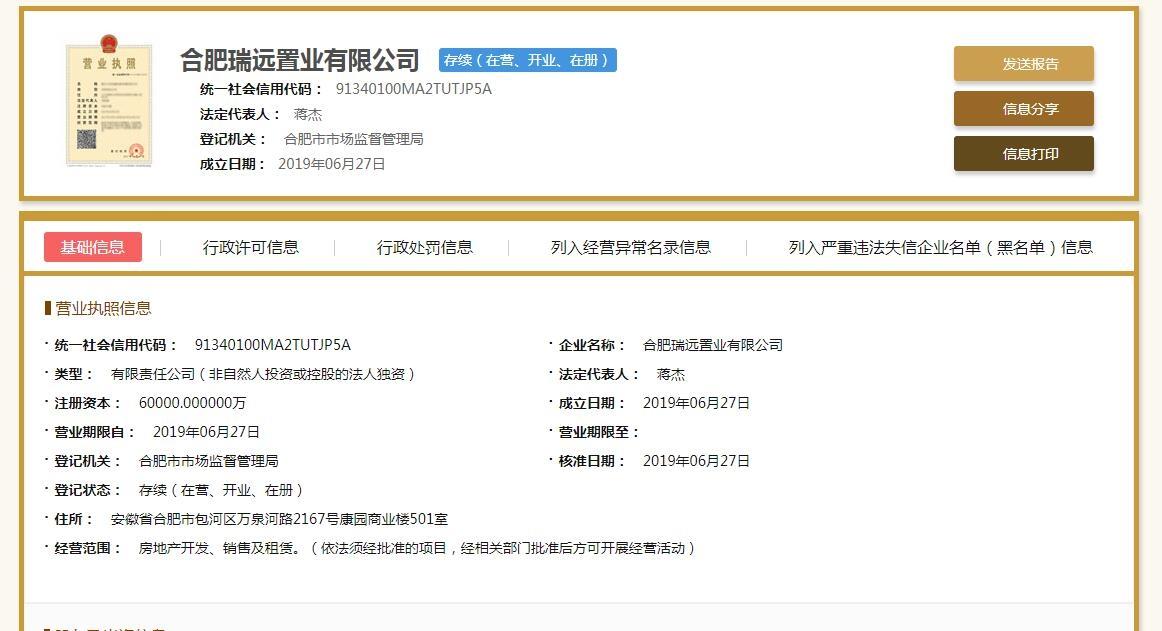Open the 行政处罚信息 tab

[x=424, y=247]
